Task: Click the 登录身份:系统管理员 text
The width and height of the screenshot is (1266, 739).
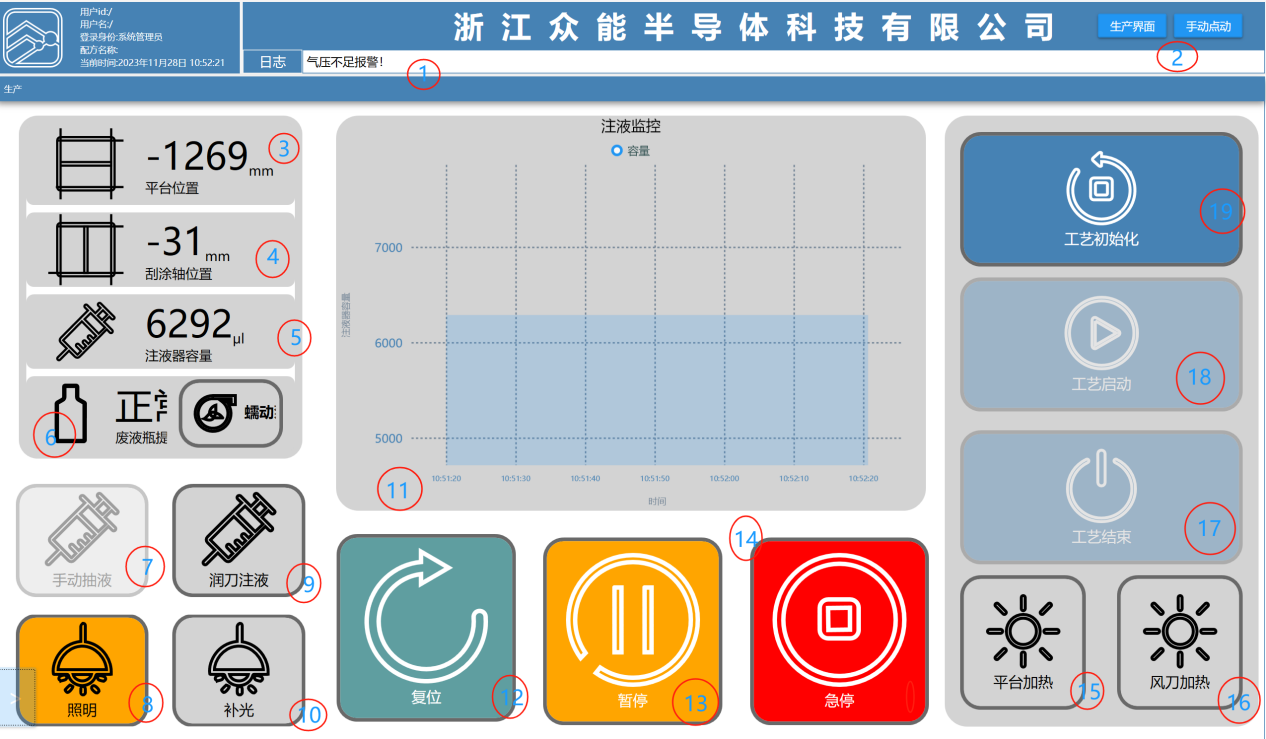Action: click(121, 37)
